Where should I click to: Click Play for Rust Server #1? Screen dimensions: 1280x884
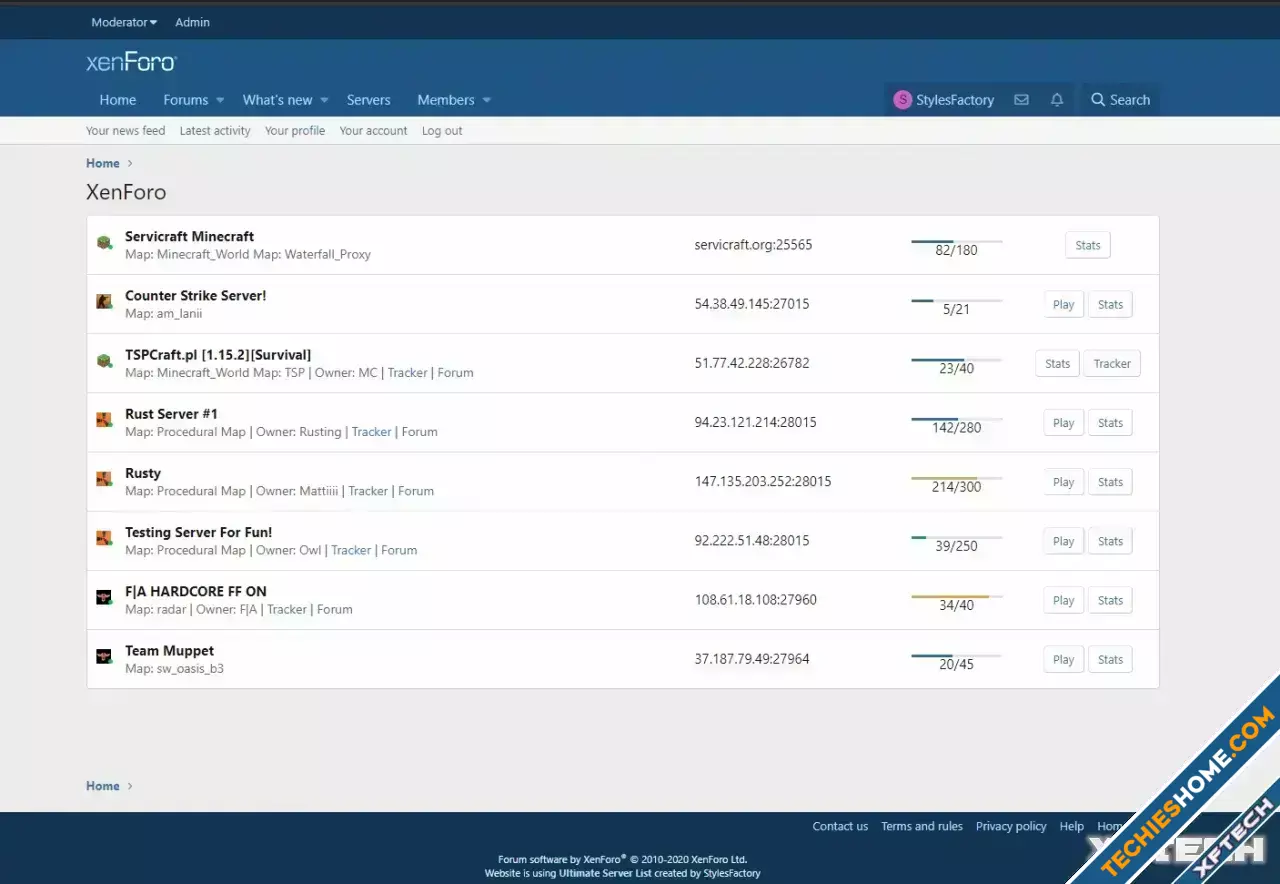click(x=1064, y=423)
